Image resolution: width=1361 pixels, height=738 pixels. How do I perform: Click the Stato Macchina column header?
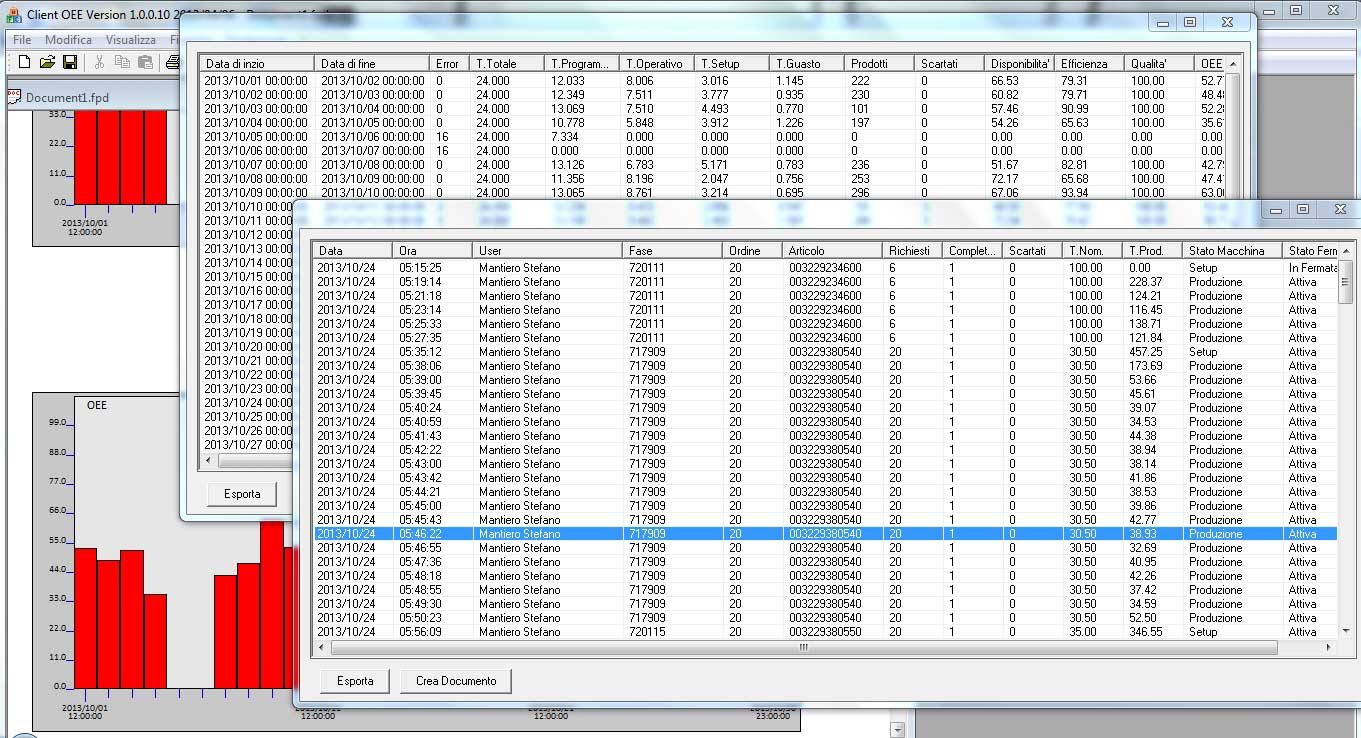(x=1232, y=250)
